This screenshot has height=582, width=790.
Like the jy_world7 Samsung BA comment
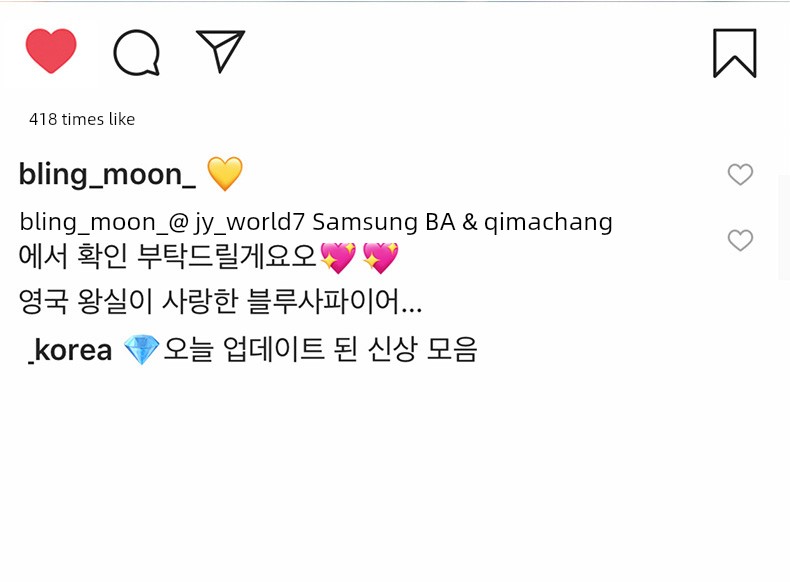(x=740, y=240)
